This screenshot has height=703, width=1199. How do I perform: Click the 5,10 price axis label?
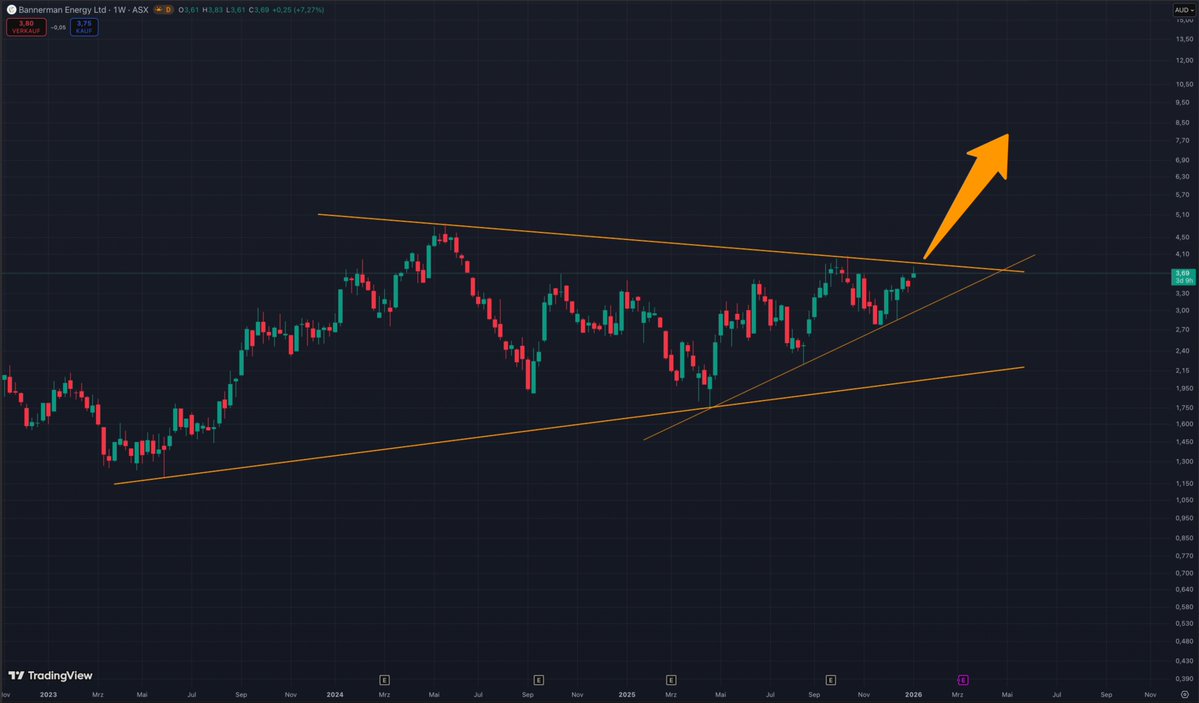tap(1184, 215)
